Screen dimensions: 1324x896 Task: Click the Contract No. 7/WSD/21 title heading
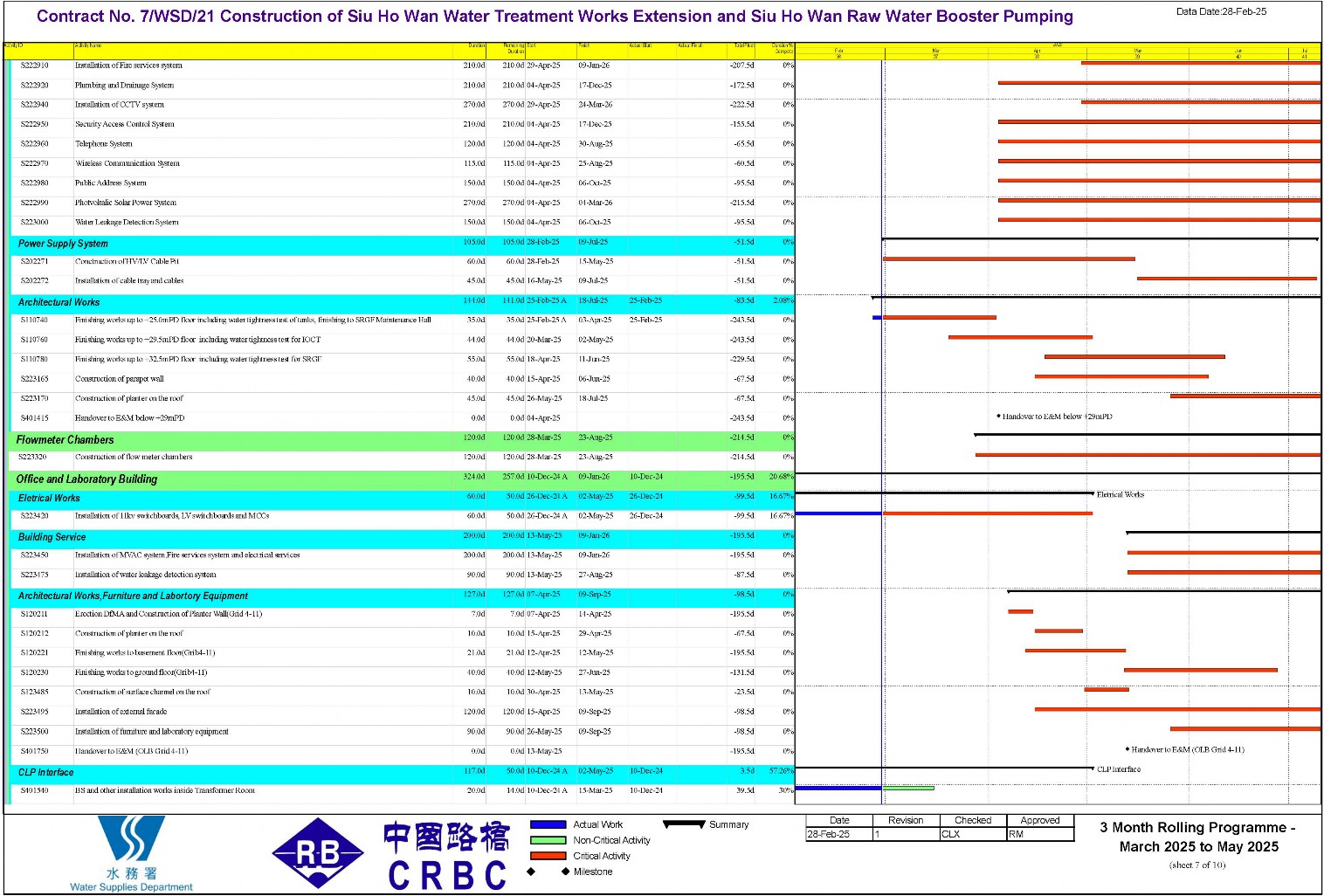pos(555,17)
